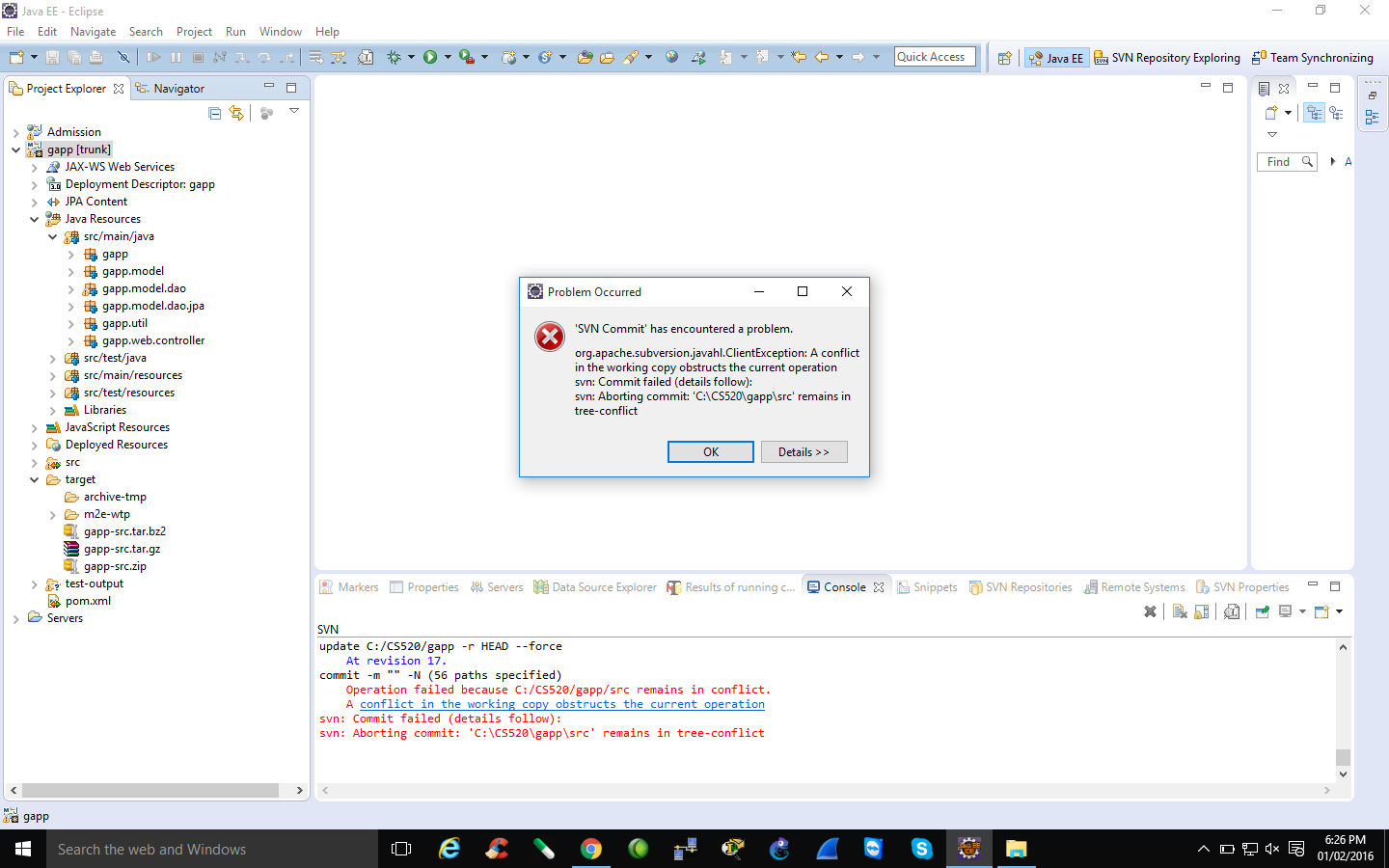This screenshot has width=1389, height=868.
Task: Click the Quick Access search field
Action: coord(934,57)
